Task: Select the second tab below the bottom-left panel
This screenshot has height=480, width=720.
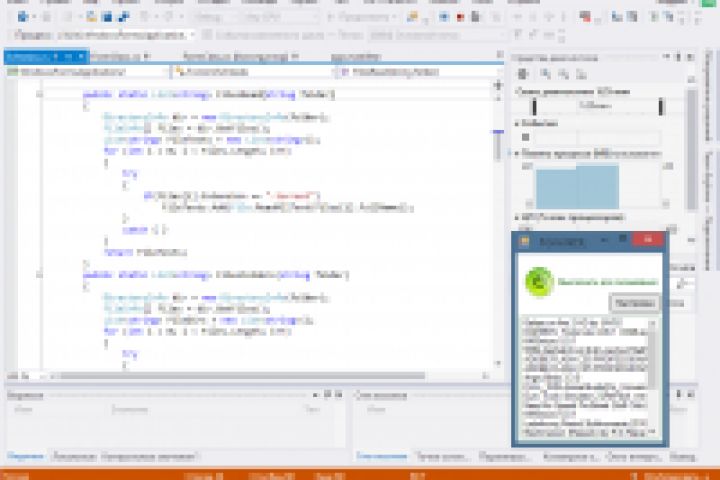Action: (x=73, y=456)
